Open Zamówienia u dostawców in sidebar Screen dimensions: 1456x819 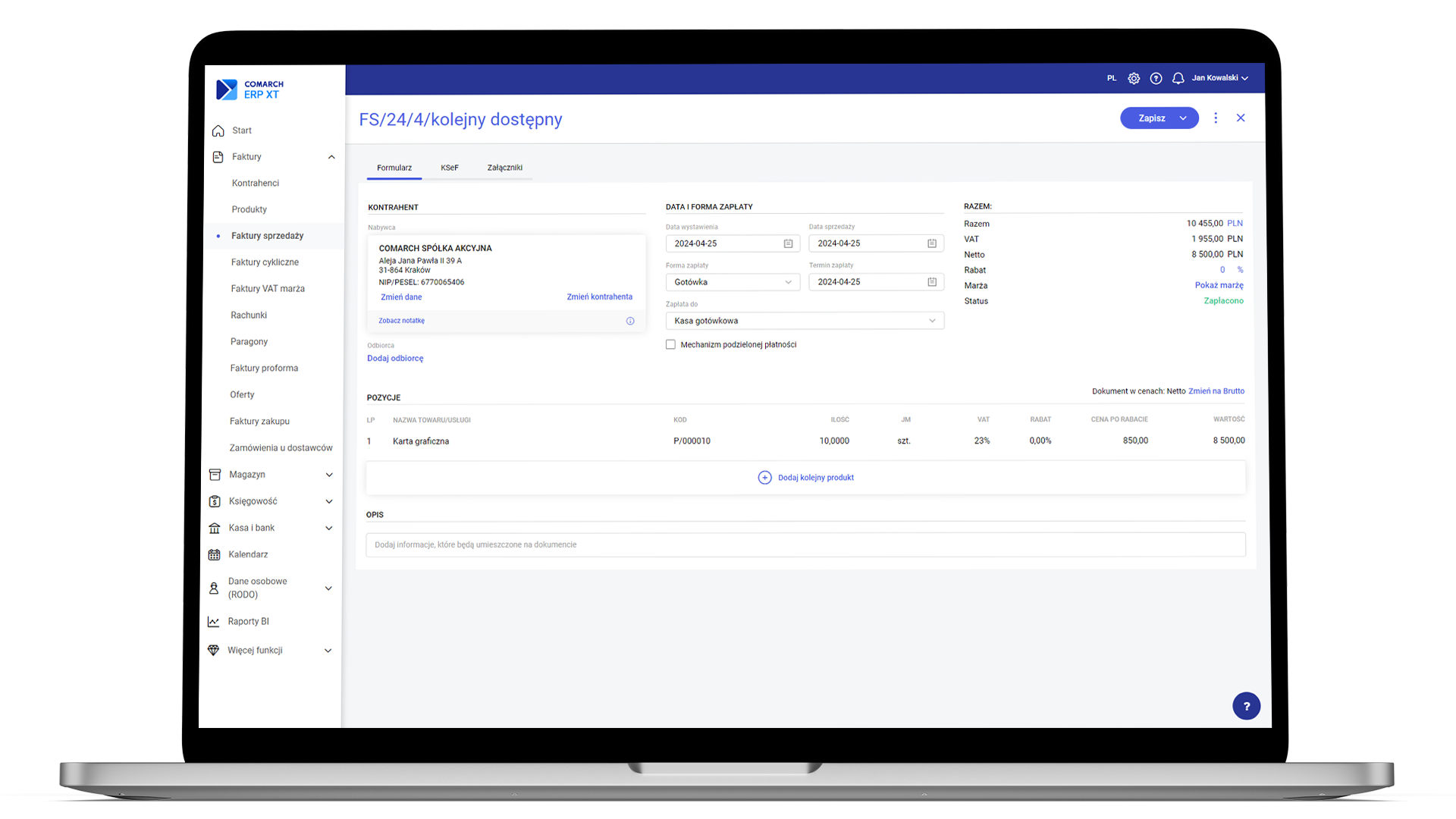point(281,448)
